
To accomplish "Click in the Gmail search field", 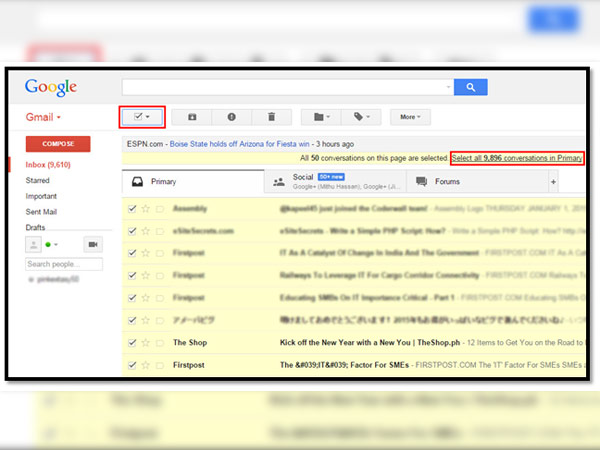I will [x=283, y=87].
